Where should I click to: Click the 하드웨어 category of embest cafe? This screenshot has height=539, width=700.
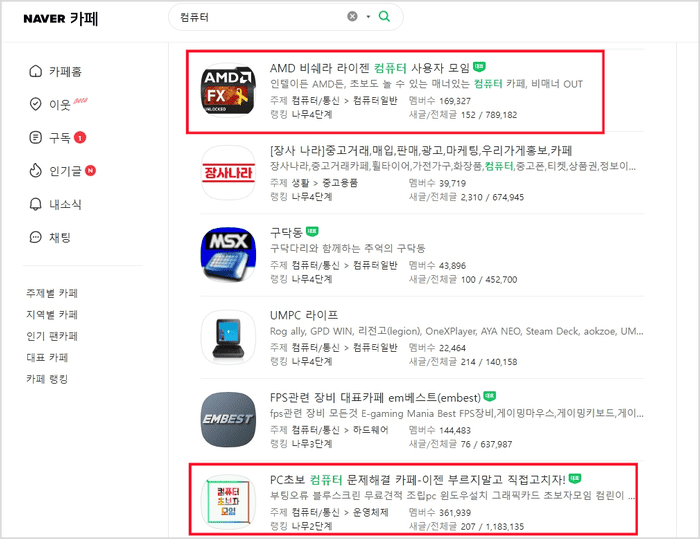click(371, 430)
